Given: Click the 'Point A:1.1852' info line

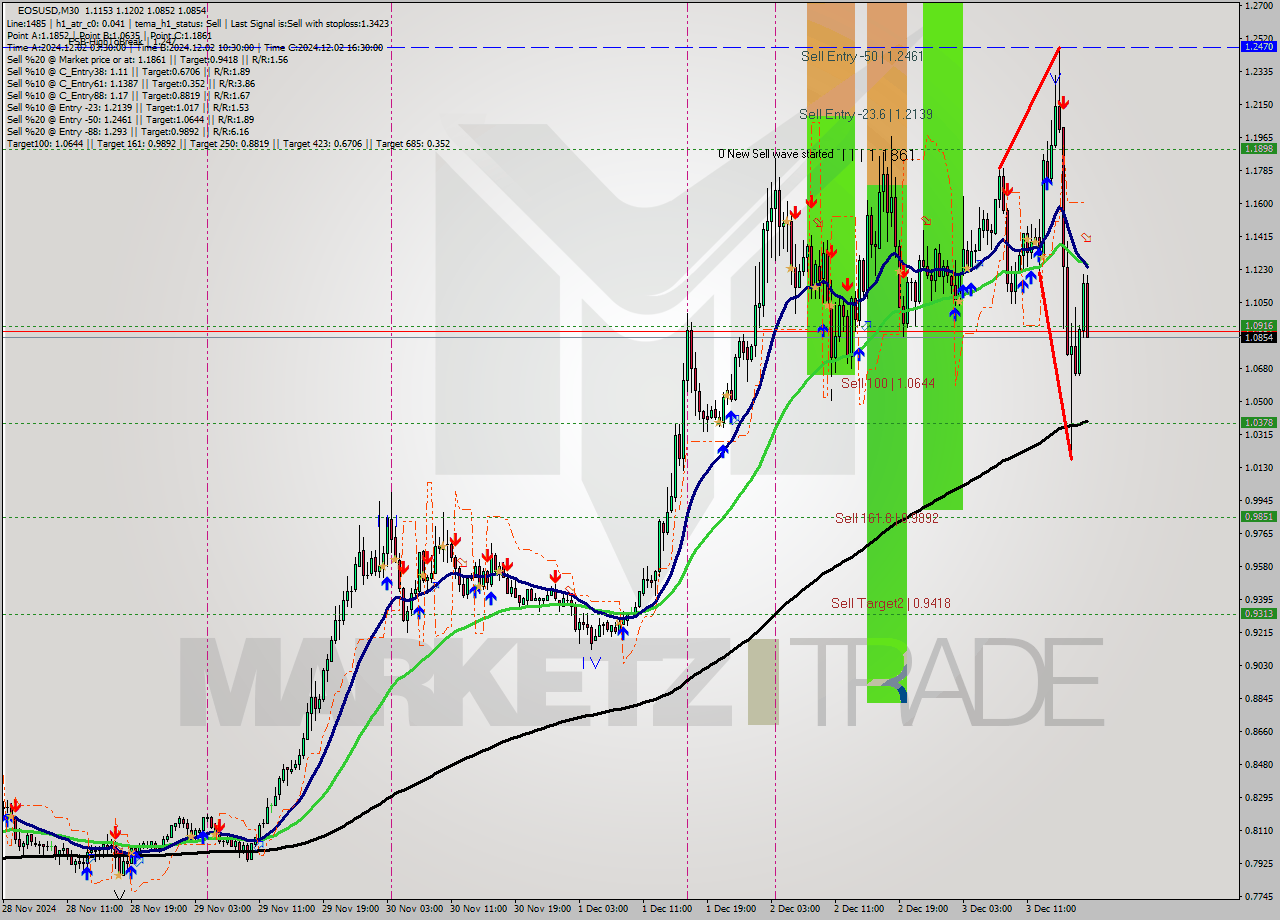Looking at the screenshot, I should pyautogui.click(x=109, y=35).
